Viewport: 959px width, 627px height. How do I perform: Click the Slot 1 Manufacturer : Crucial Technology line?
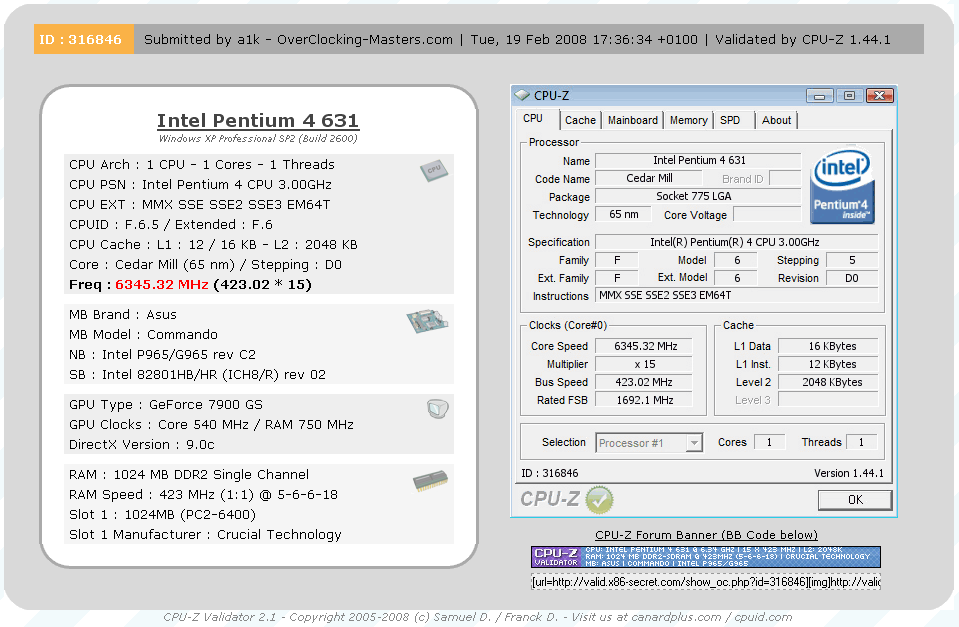click(x=205, y=535)
